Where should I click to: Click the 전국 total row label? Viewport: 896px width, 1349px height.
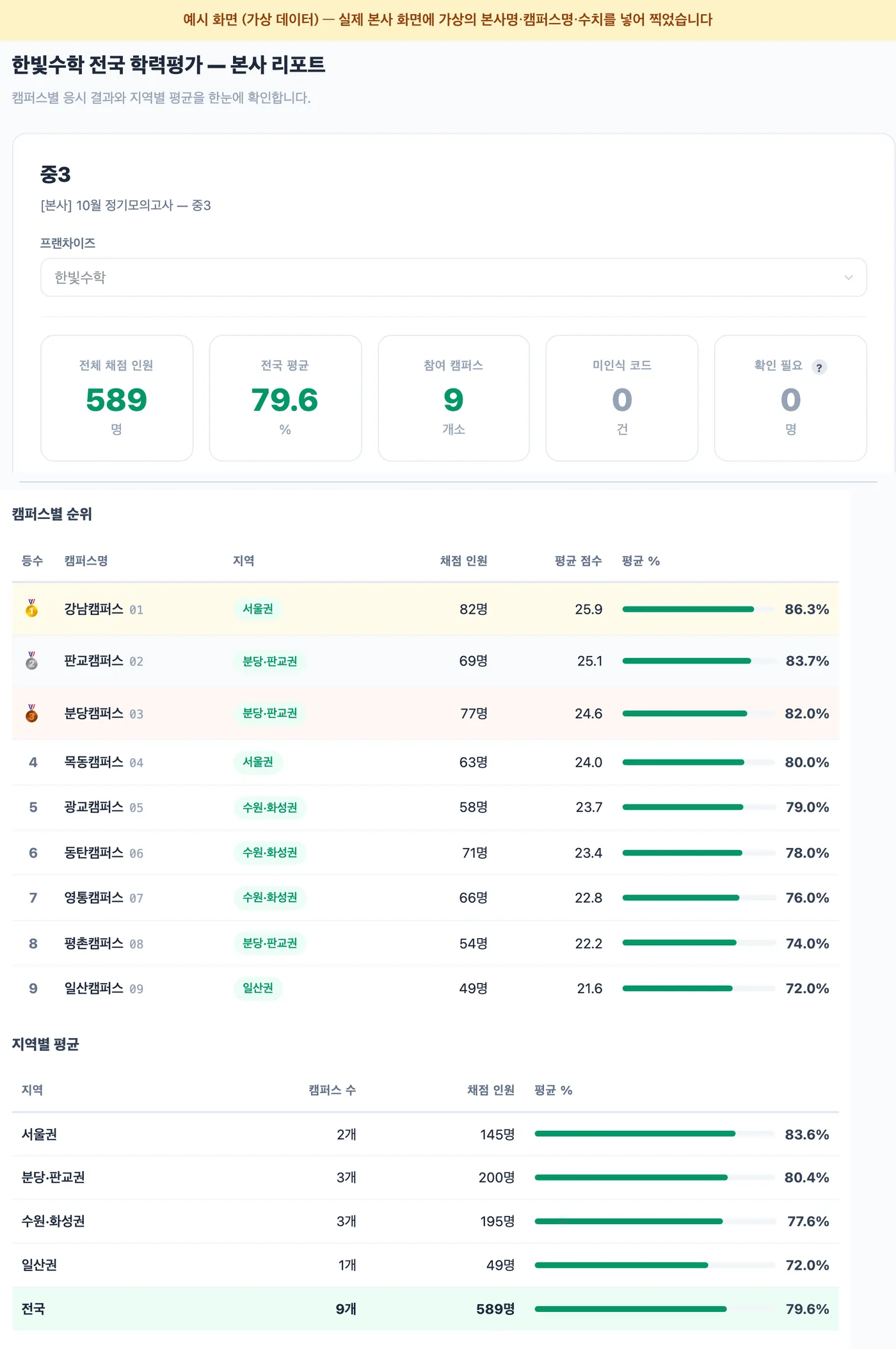33,1309
